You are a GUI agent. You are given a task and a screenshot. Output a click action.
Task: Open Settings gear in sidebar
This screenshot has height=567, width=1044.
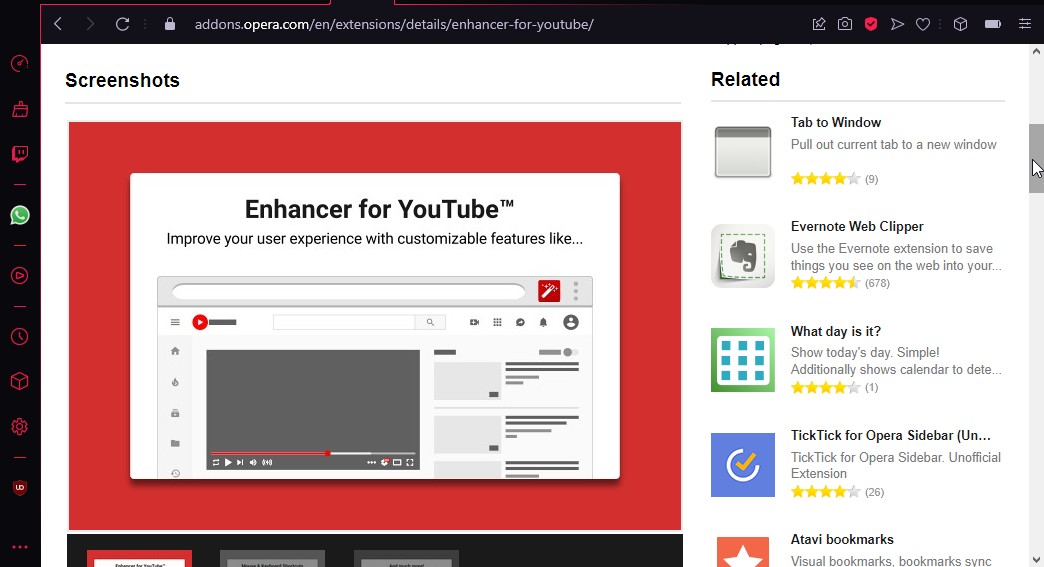click(20, 427)
